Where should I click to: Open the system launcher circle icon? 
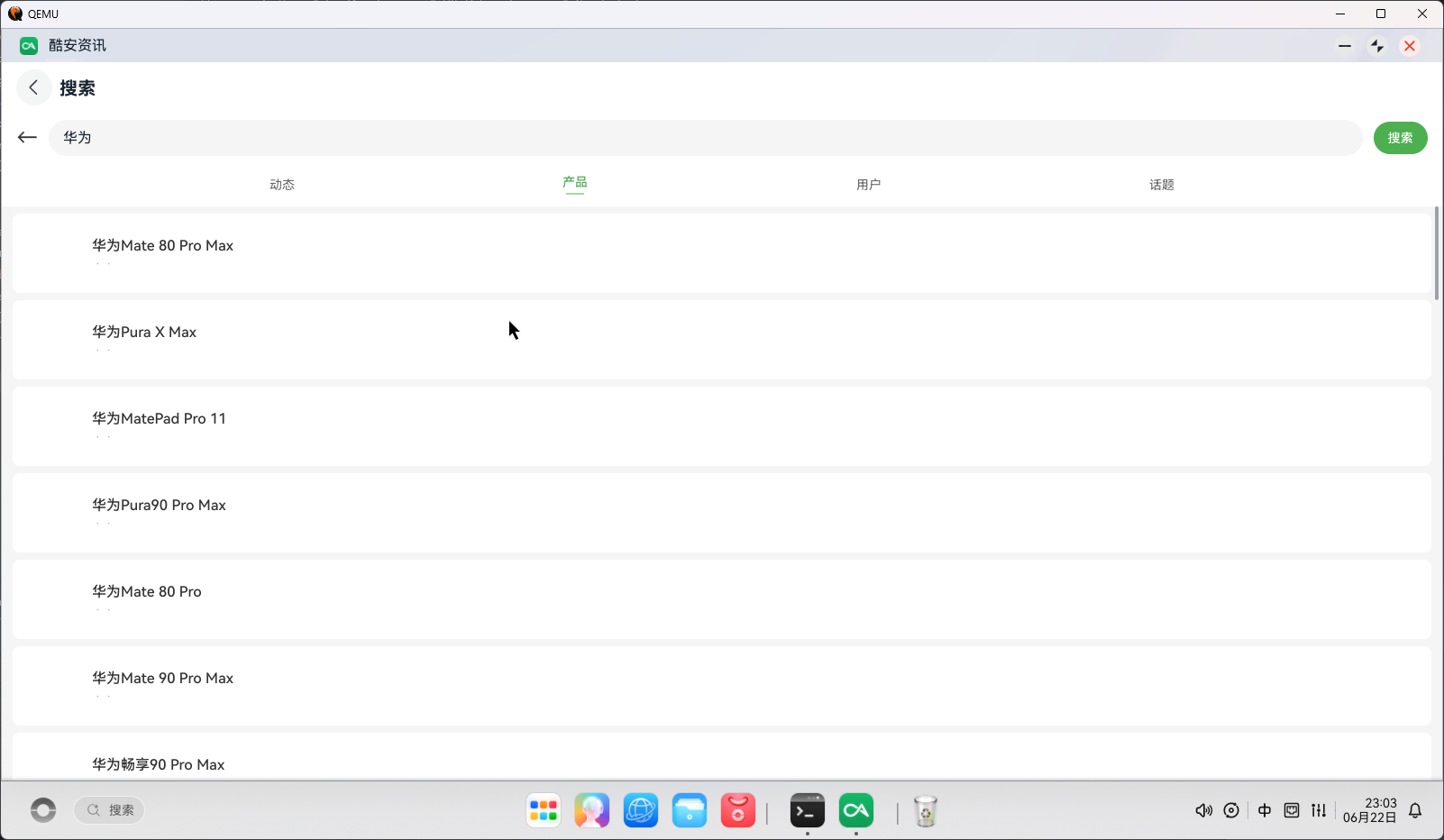click(x=43, y=810)
